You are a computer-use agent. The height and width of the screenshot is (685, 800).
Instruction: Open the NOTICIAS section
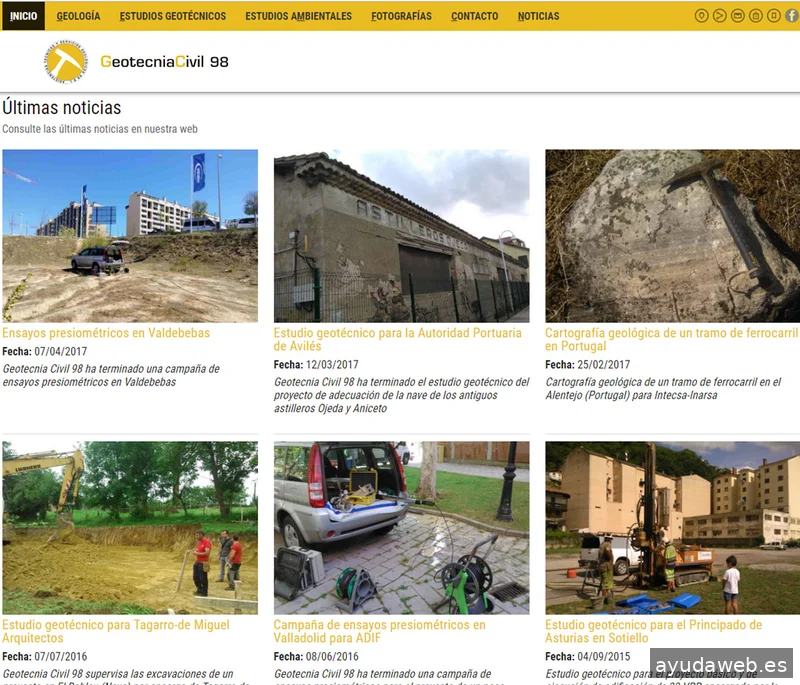tap(538, 16)
